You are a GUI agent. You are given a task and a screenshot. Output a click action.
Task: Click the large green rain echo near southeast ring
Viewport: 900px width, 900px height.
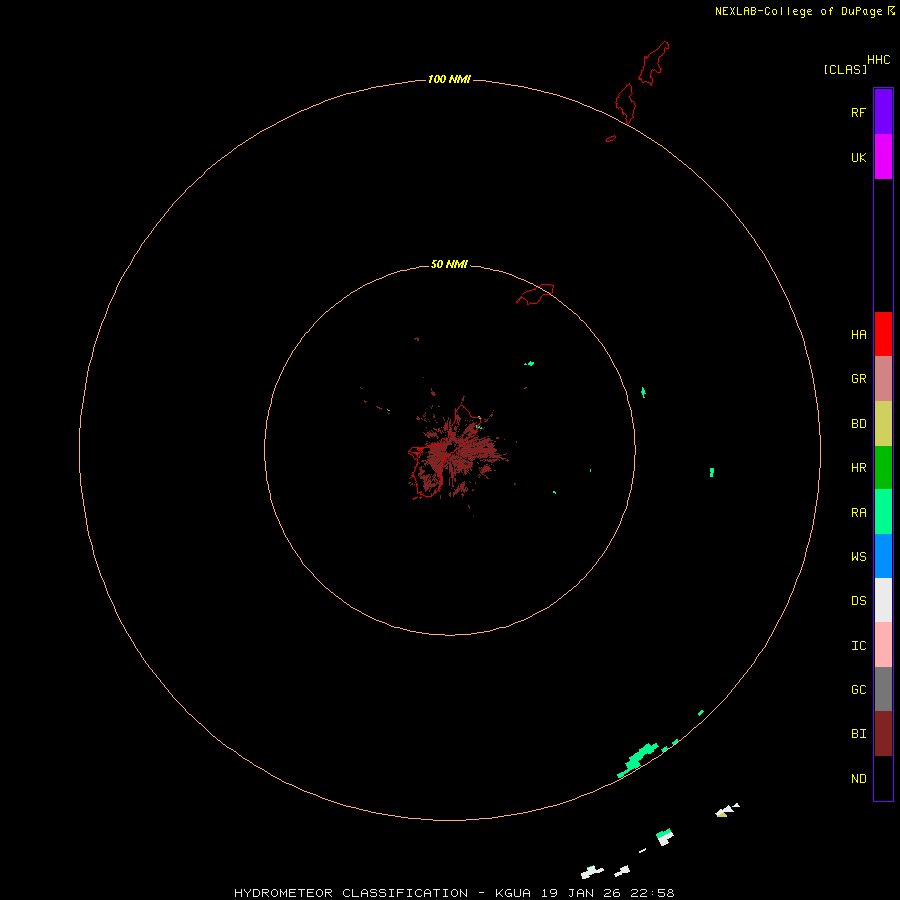[x=637, y=760]
